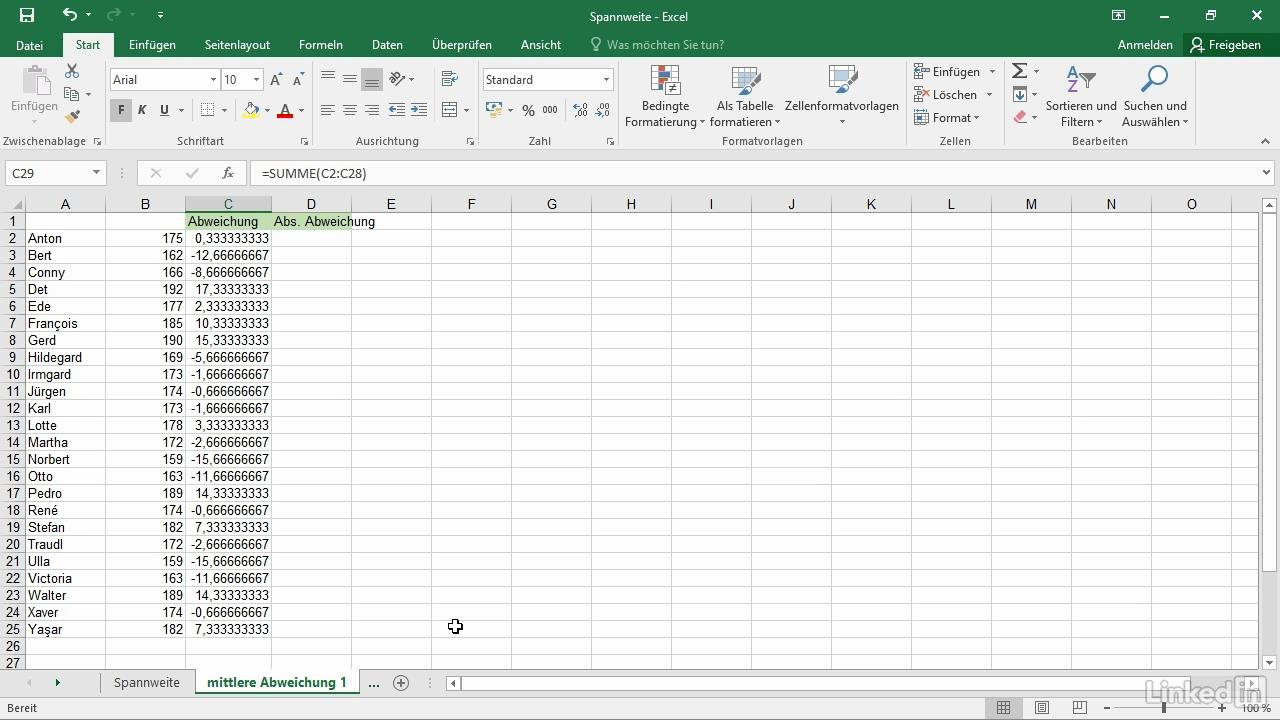
Task: Expand the Name Box dropdown
Action: pyautogui.click(x=96, y=173)
